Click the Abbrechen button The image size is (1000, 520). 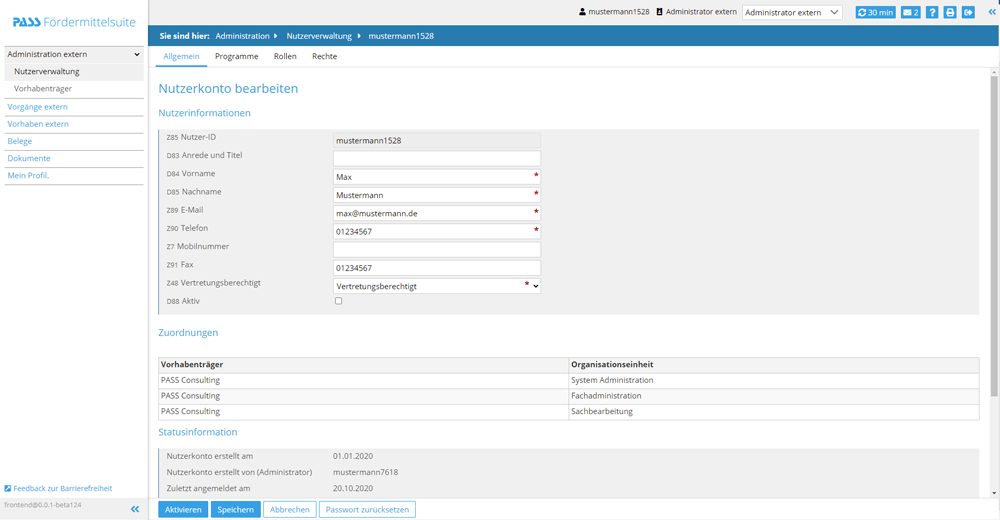pyautogui.click(x=290, y=509)
